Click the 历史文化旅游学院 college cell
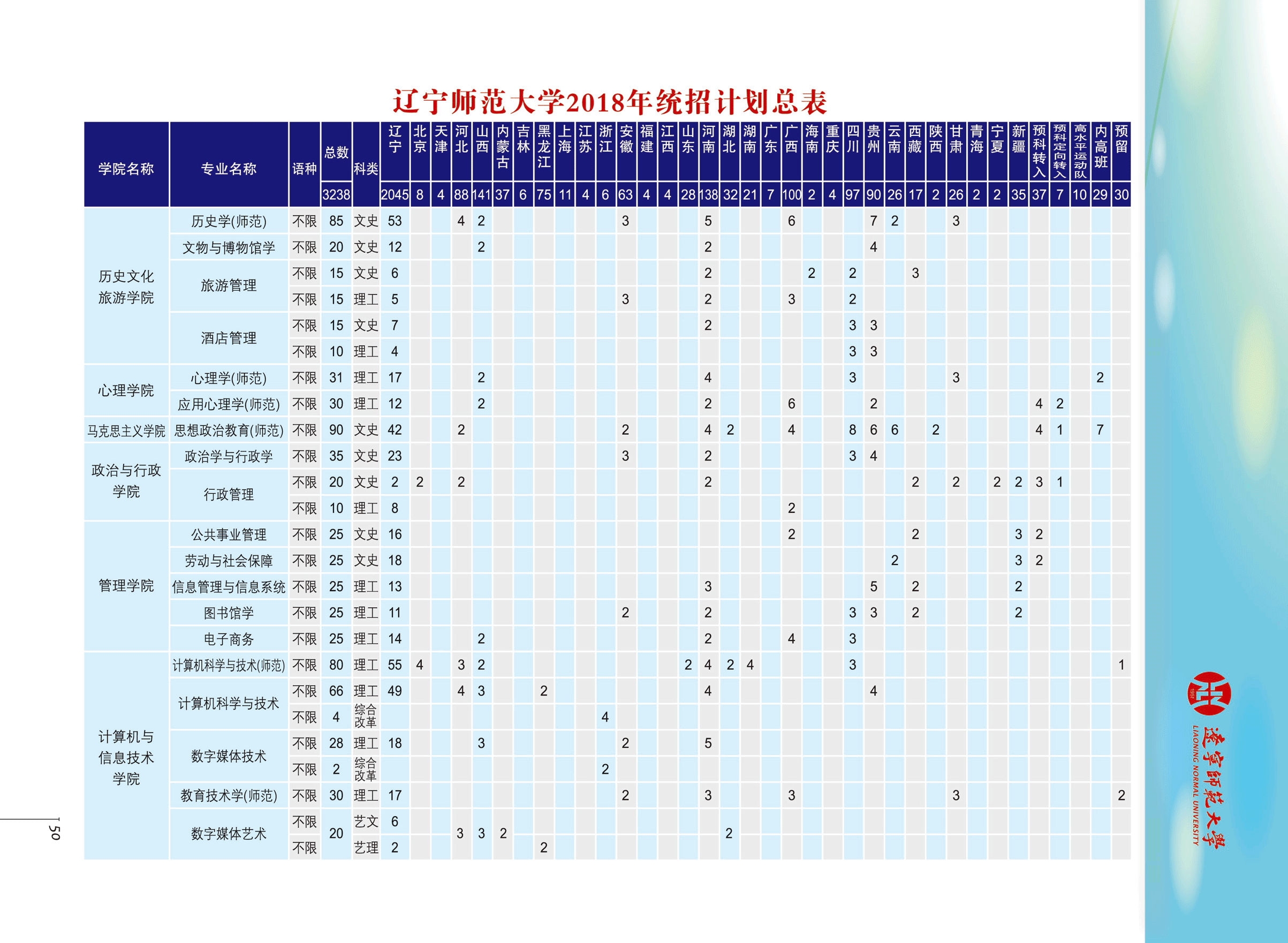Viewport: 1288px width, 943px height. 126,286
